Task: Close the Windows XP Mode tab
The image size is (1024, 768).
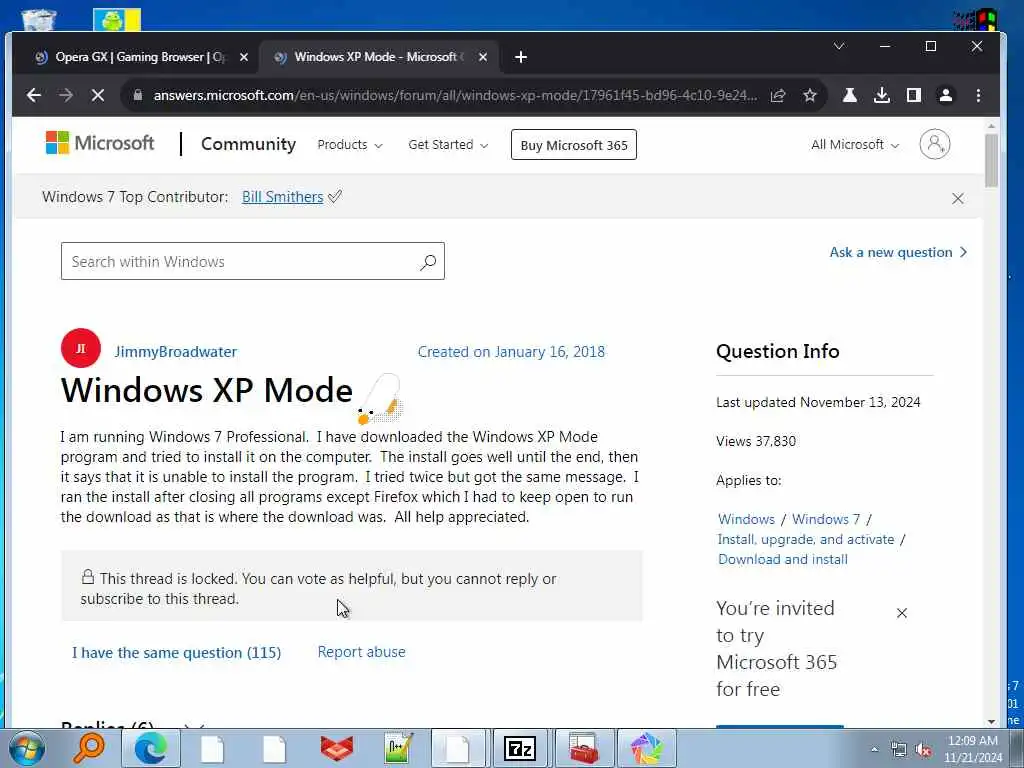Action: [483, 57]
